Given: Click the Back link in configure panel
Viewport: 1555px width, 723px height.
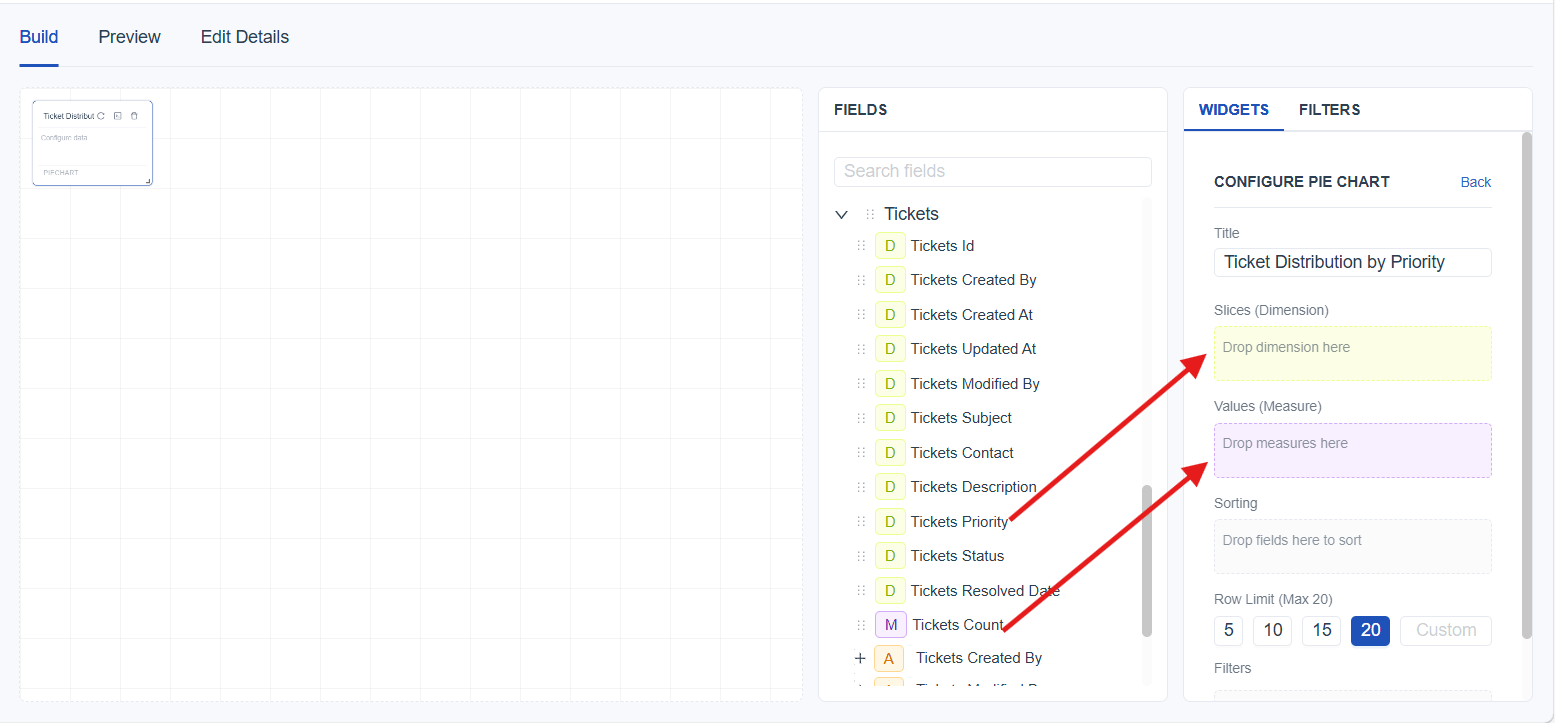Looking at the screenshot, I should click(1475, 182).
